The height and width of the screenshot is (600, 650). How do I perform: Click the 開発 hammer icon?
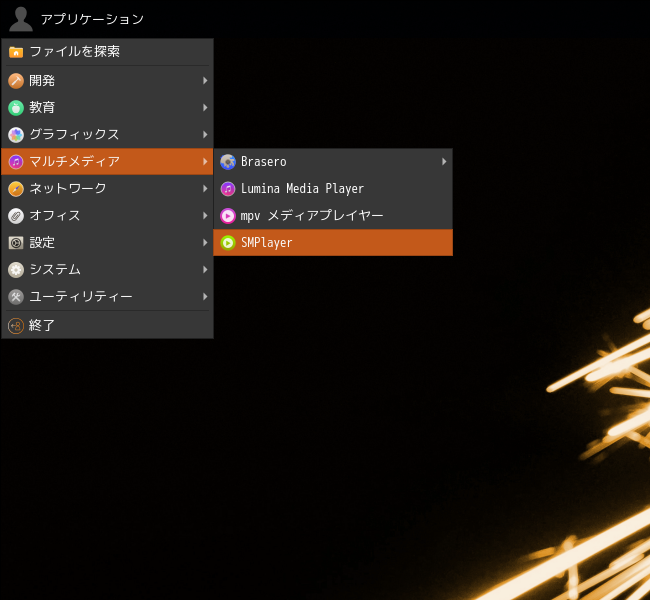[16, 80]
